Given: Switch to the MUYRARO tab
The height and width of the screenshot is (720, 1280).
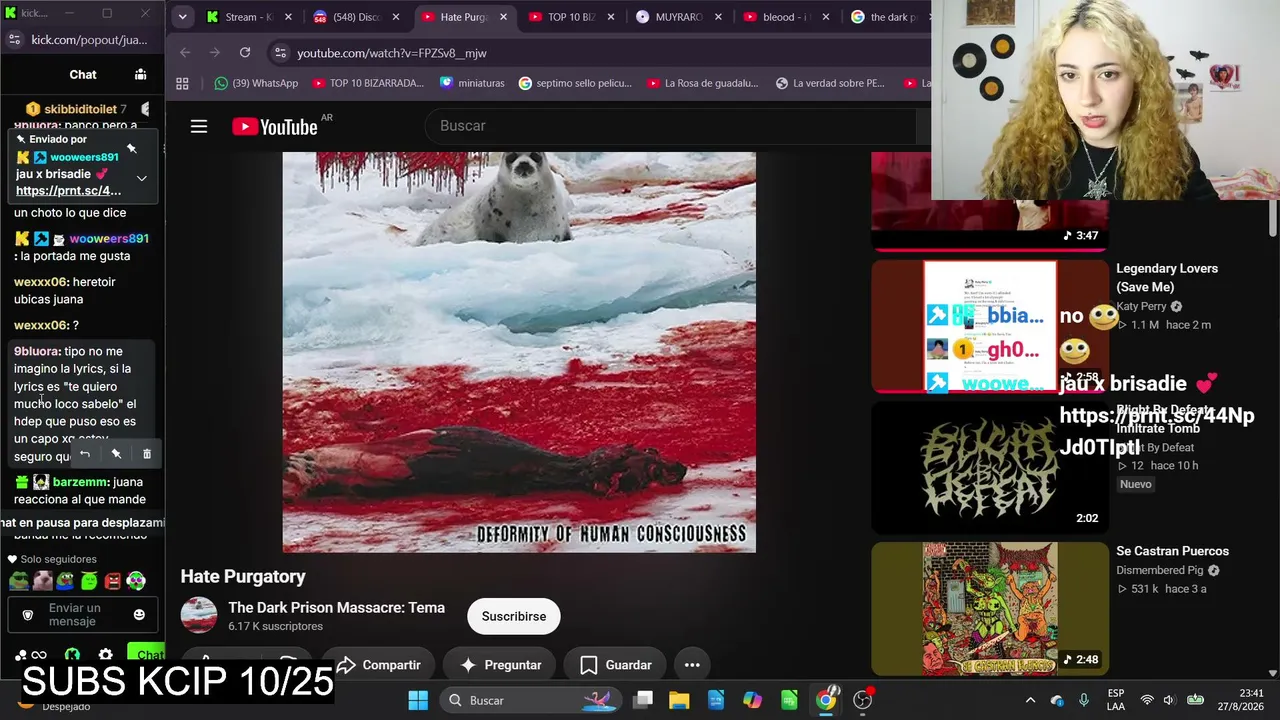Looking at the screenshot, I should point(678,17).
